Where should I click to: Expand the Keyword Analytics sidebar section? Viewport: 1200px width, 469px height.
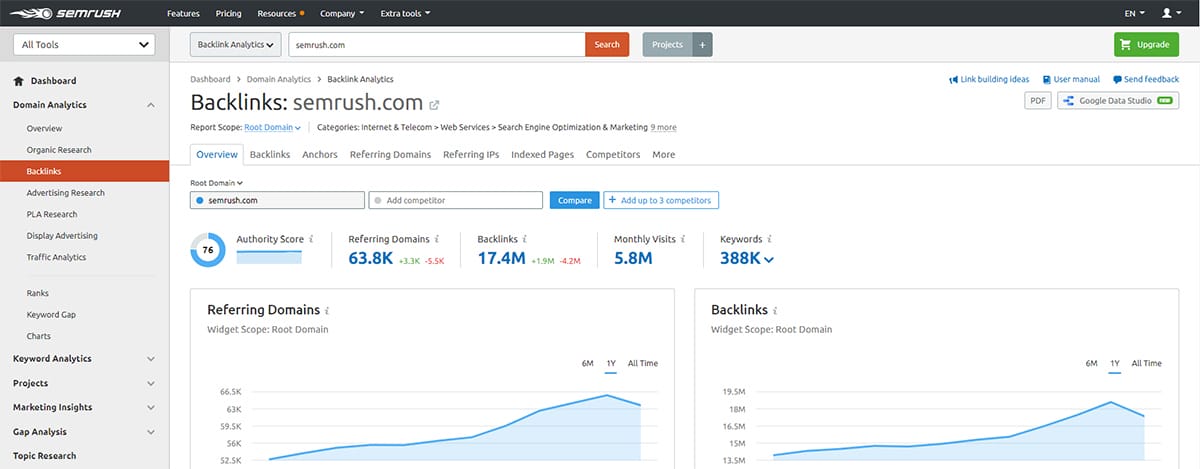coord(84,359)
